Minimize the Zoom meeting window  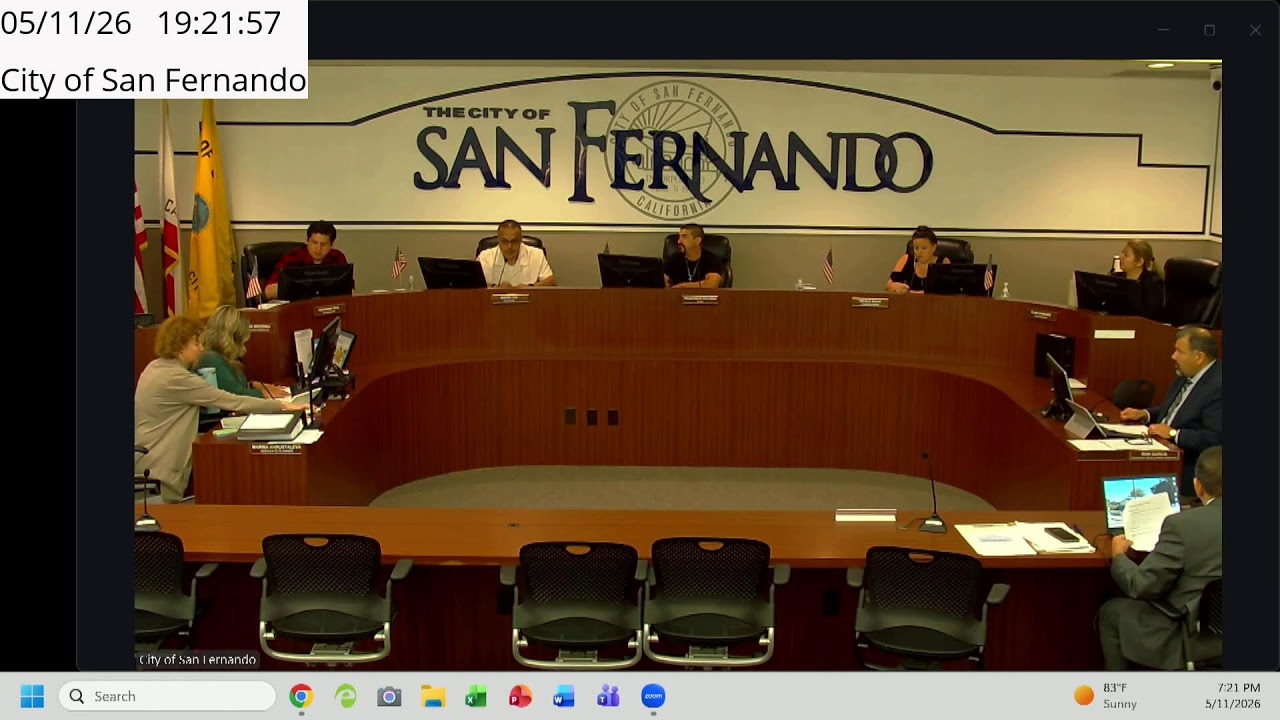point(1163,30)
